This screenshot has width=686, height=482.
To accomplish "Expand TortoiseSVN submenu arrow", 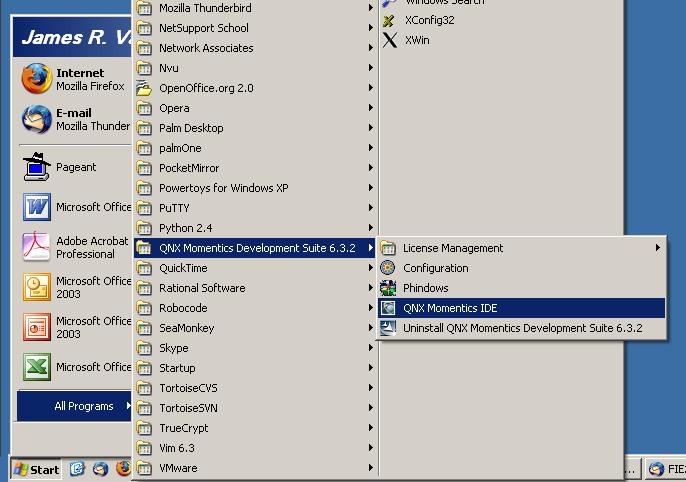I will pyautogui.click(x=371, y=407).
